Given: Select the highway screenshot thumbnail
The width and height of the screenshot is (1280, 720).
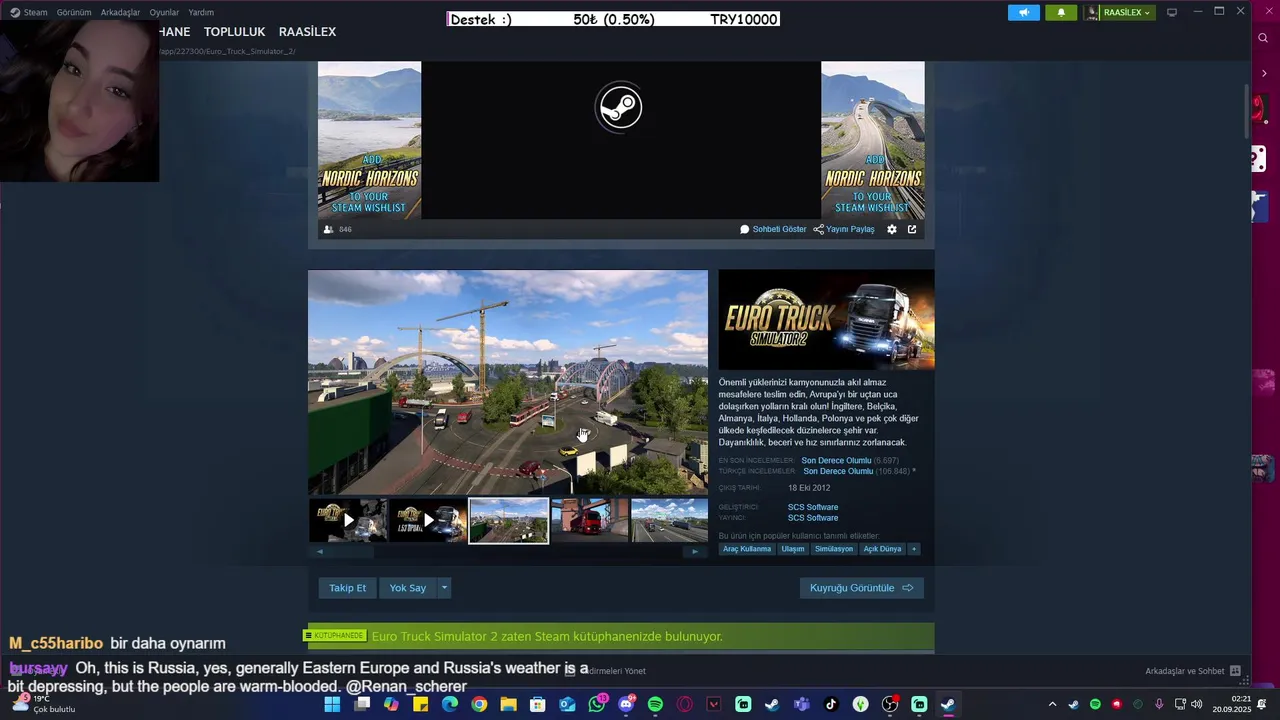Looking at the screenshot, I should pos(669,520).
